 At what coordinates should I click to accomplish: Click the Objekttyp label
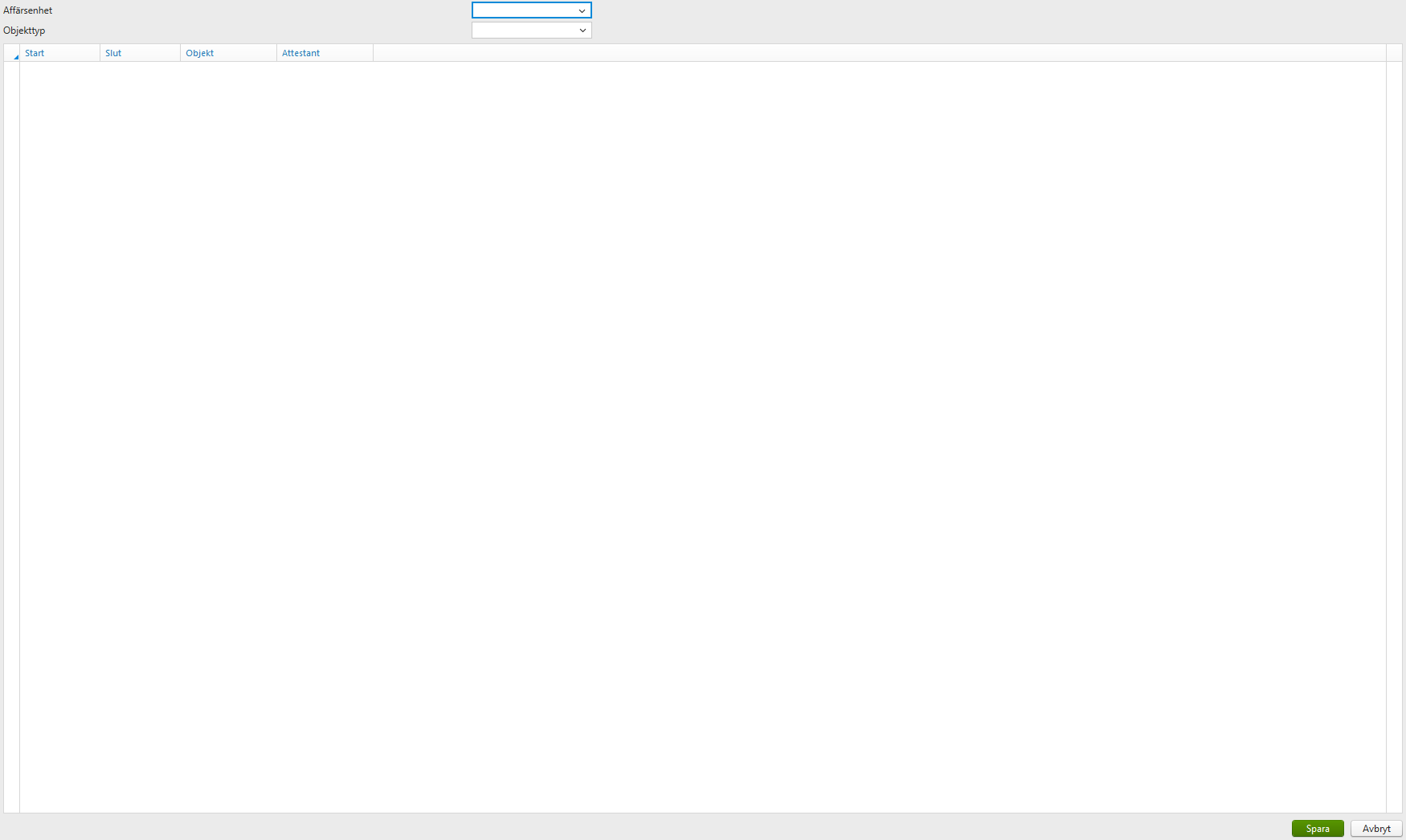[24, 30]
